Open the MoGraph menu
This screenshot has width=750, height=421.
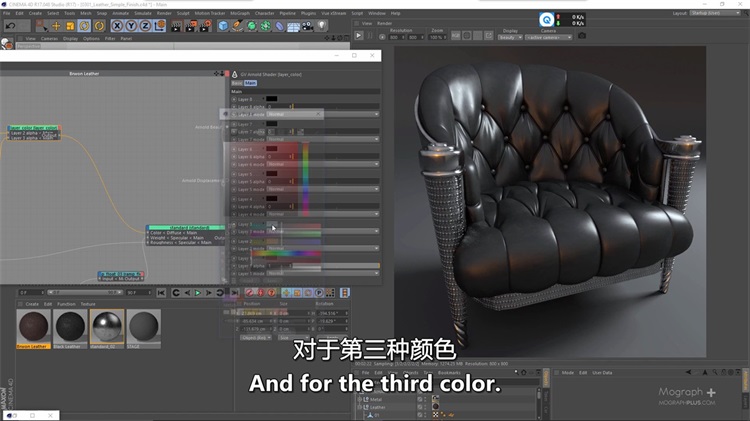click(240, 13)
